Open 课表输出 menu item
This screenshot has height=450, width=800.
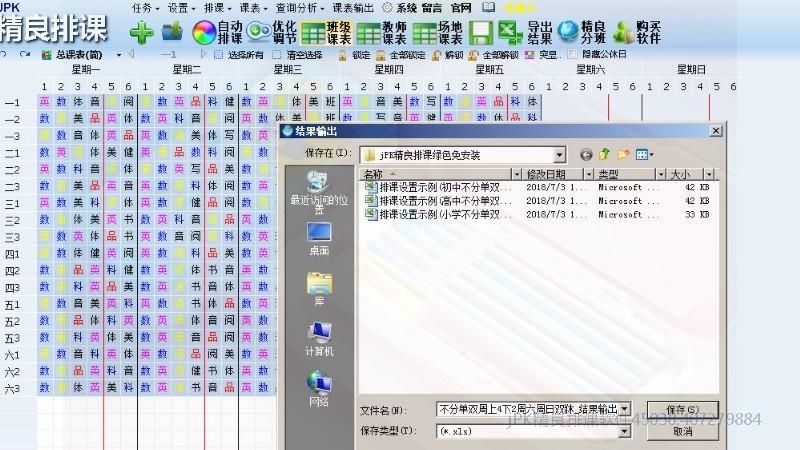pyautogui.click(x=353, y=8)
